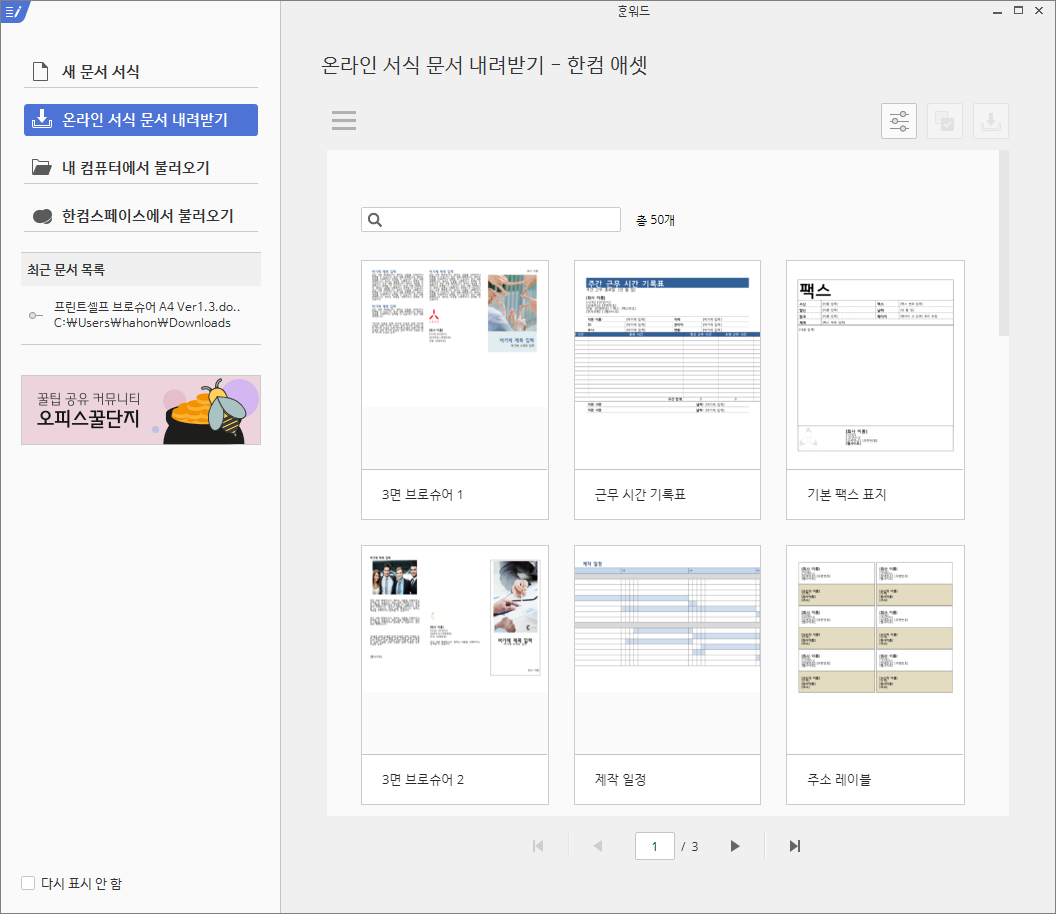The width and height of the screenshot is (1056, 914).
Task: Select the 기본 팩스 표지 template thumbnail
Action: (x=875, y=390)
